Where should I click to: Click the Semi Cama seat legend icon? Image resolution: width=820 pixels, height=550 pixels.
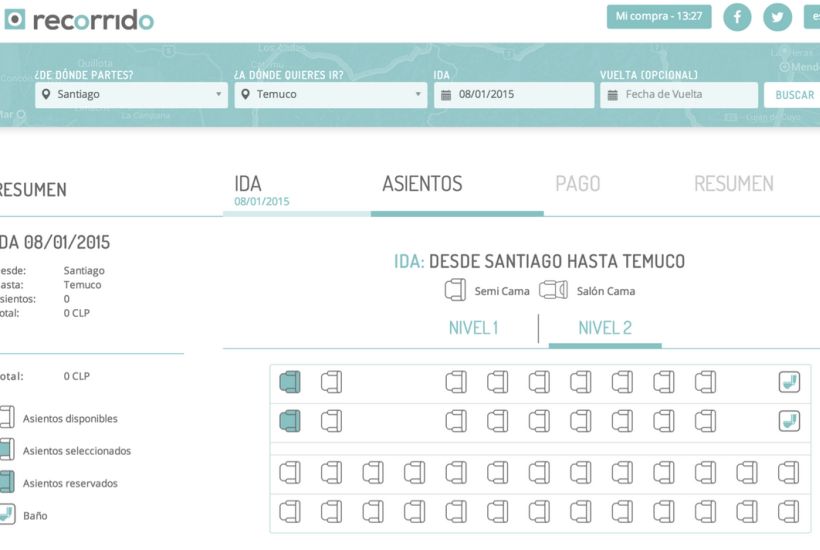pos(455,290)
